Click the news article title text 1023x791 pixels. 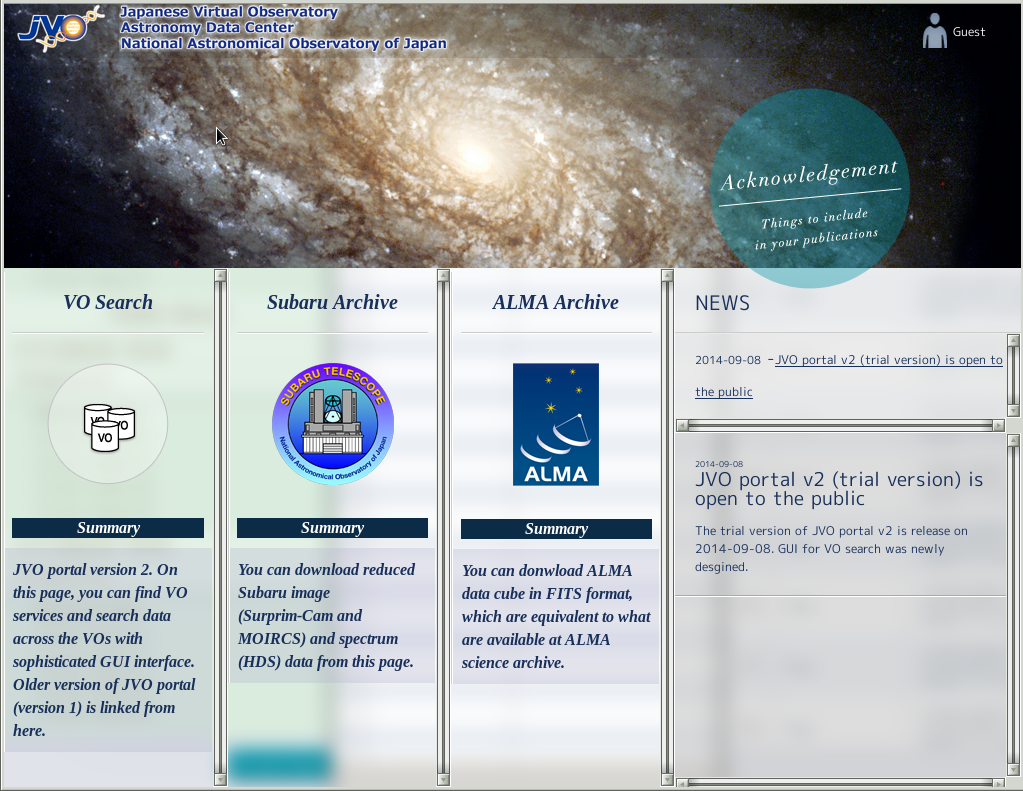click(x=839, y=489)
